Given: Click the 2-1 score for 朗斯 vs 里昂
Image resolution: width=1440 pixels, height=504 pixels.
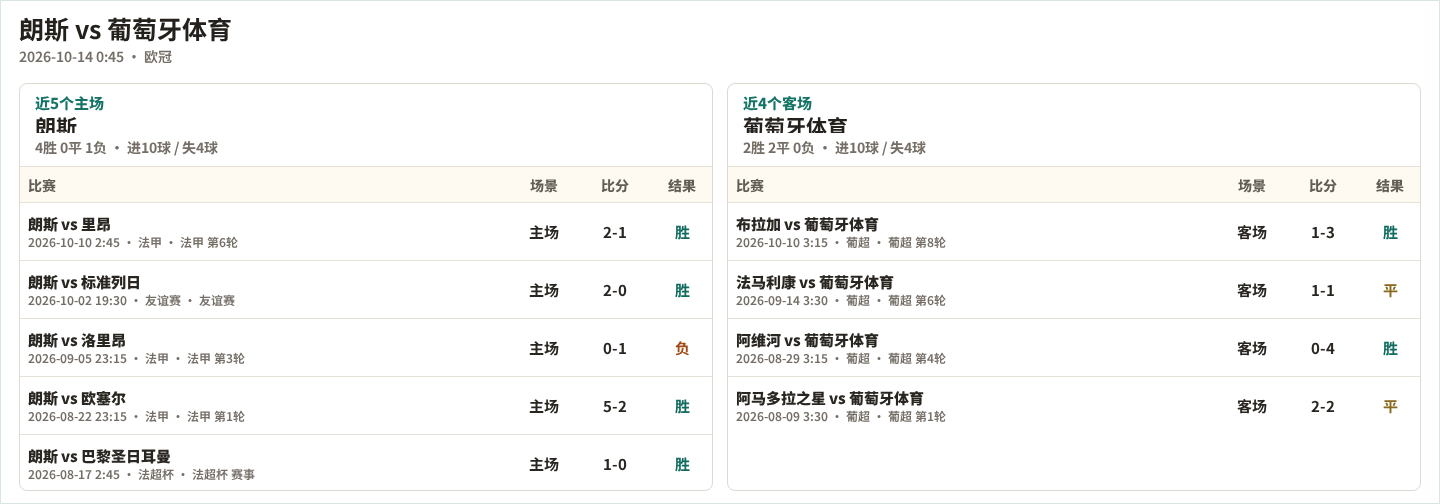Looking at the screenshot, I should point(615,232).
